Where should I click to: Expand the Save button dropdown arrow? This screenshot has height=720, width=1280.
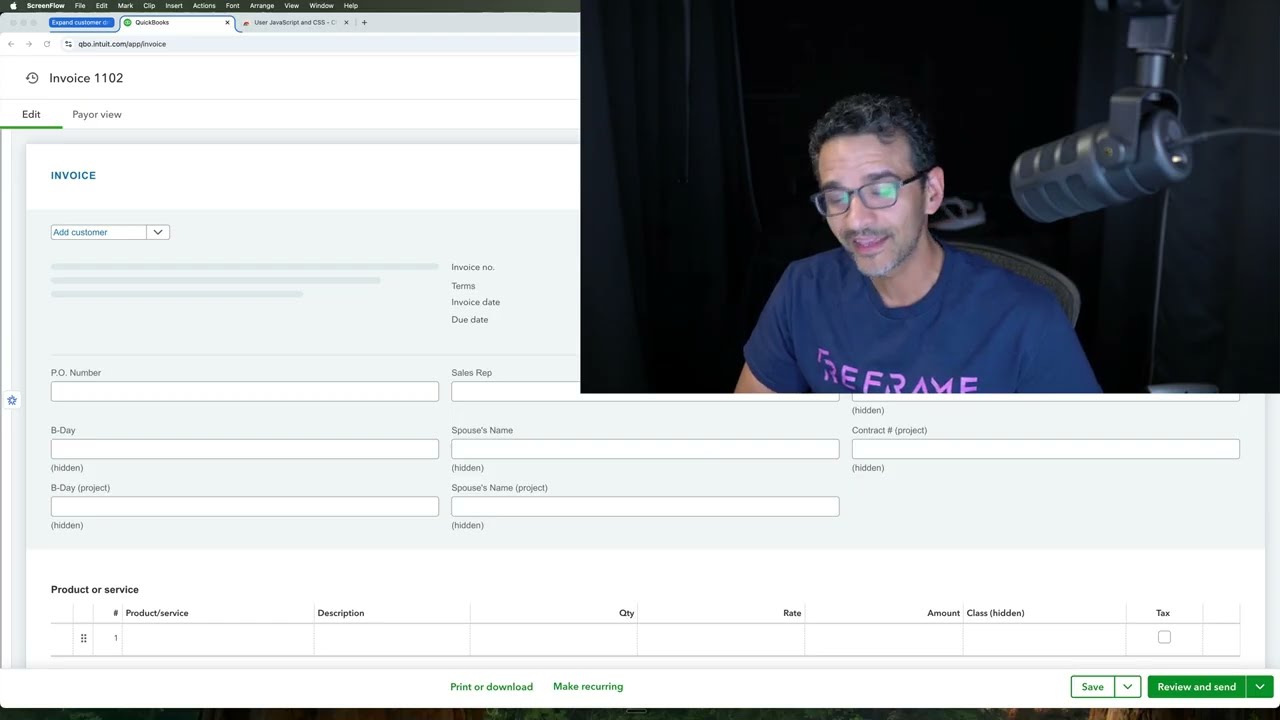(1127, 687)
